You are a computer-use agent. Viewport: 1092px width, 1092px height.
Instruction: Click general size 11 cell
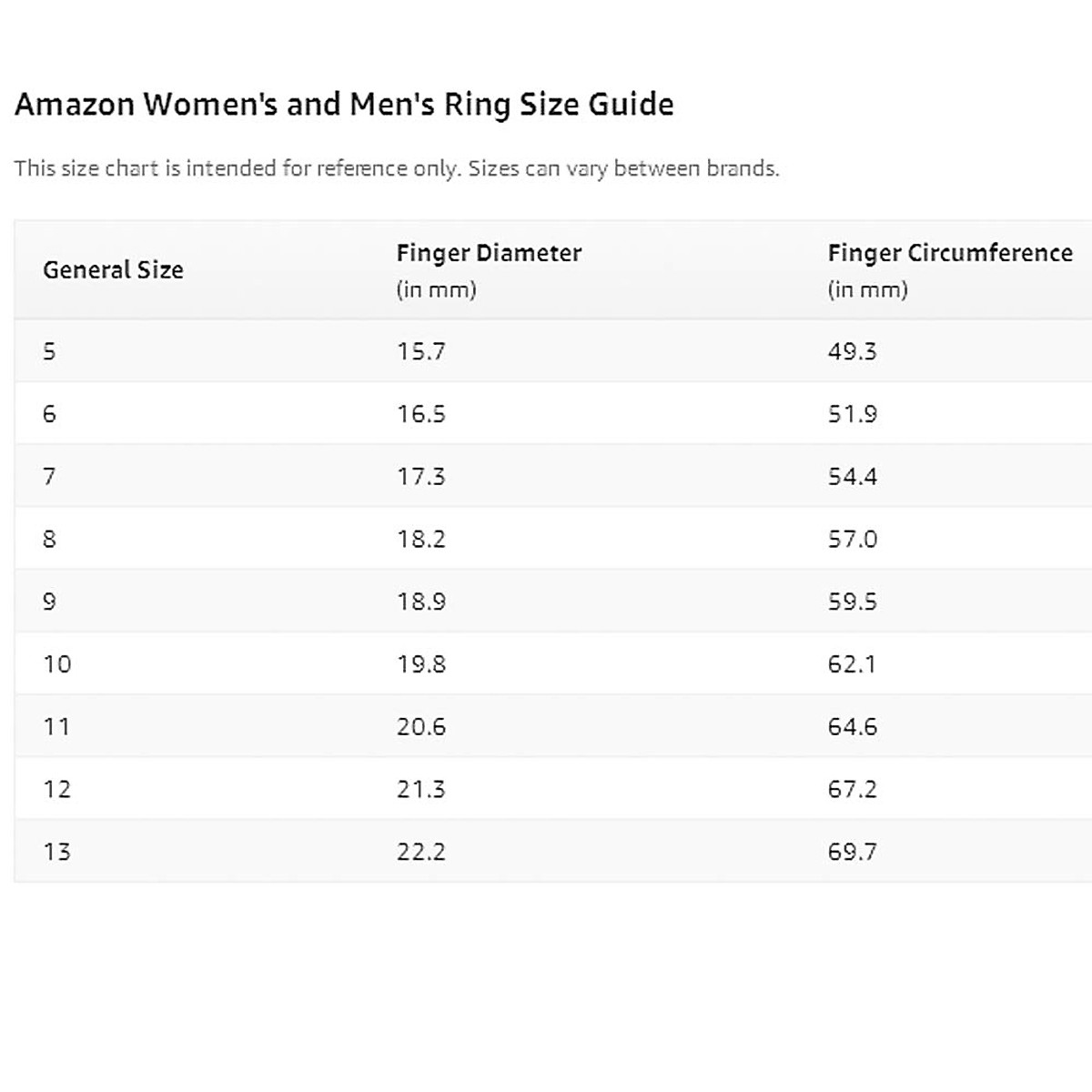[x=56, y=727]
